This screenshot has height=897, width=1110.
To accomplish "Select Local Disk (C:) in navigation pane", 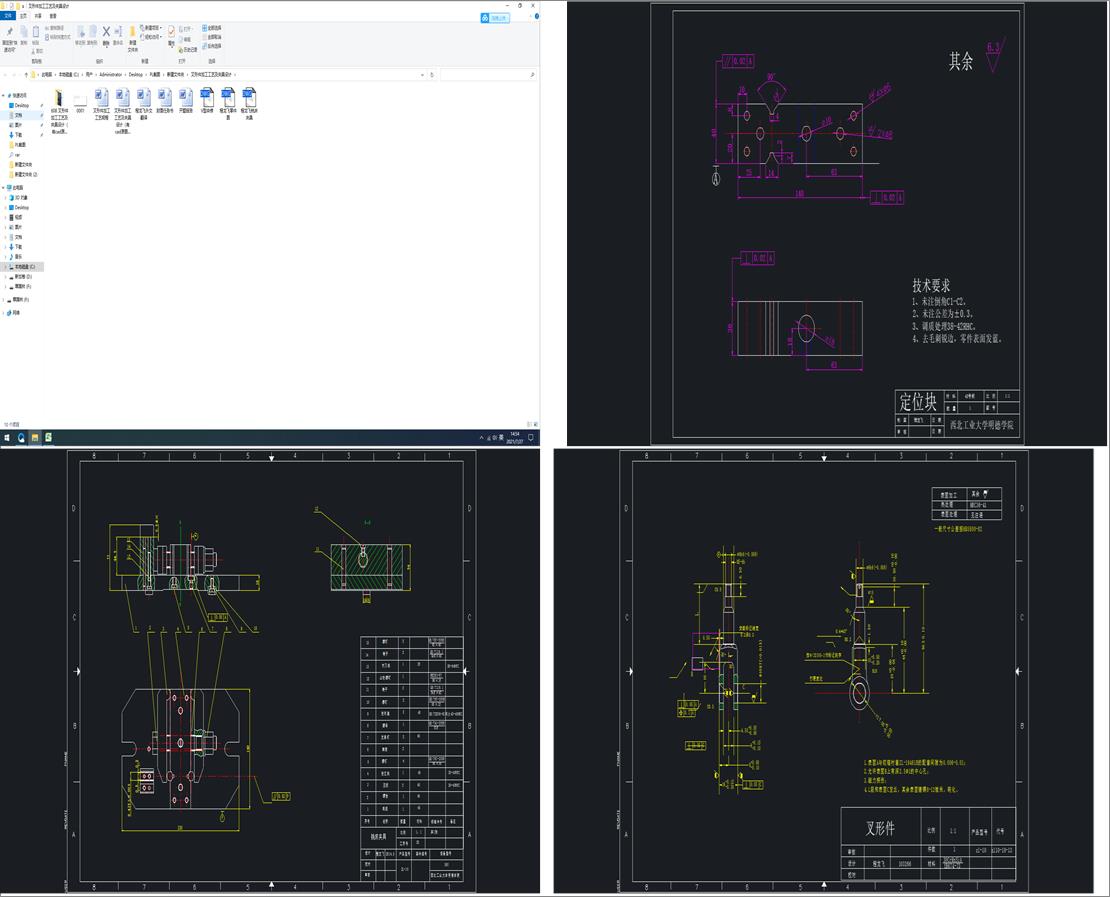I will pyautogui.click(x=24, y=267).
